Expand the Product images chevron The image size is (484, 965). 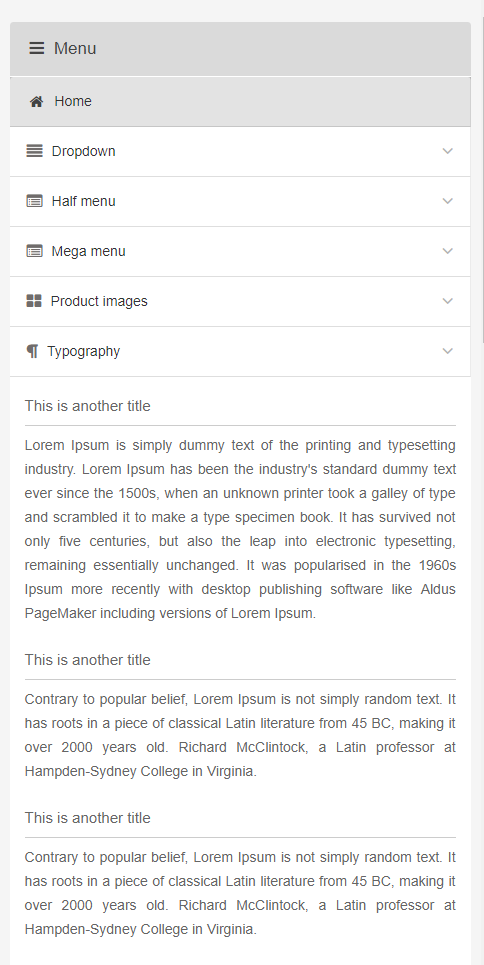[448, 301]
